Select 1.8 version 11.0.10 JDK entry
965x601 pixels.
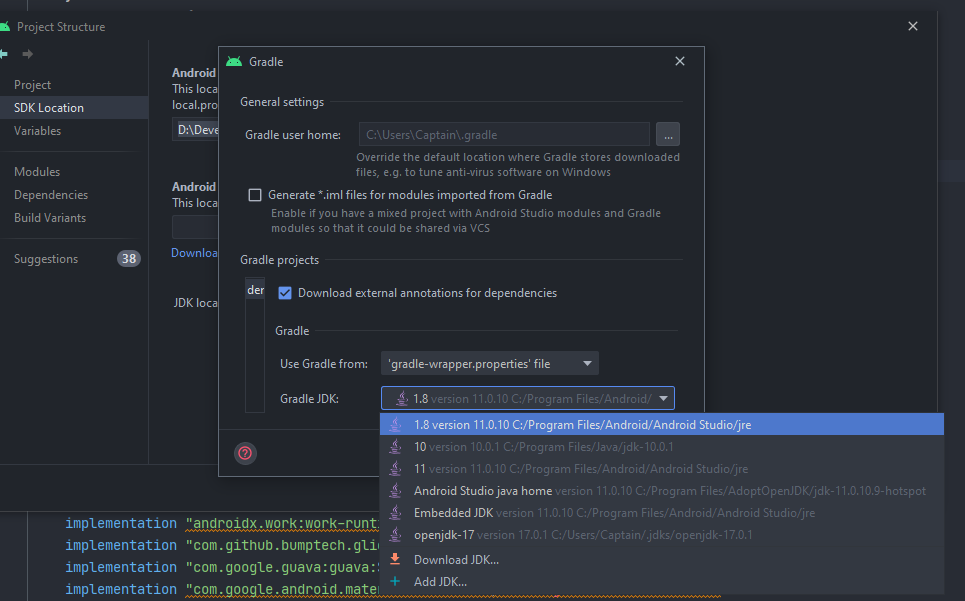pos(662,424)
